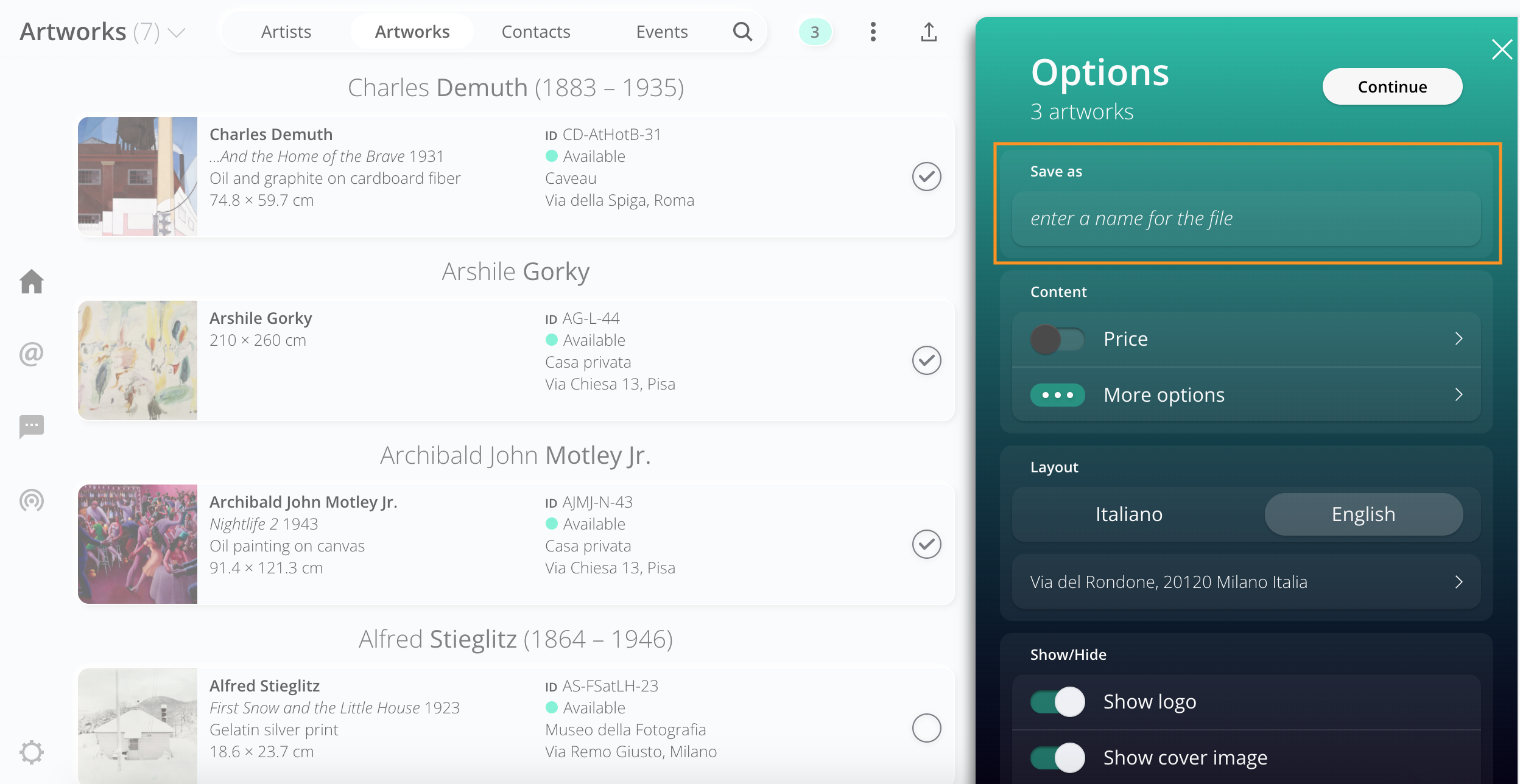Viewport: 1520px width, 784px height.
Task: Expand the More options chevron
Action: (1458, 395)
